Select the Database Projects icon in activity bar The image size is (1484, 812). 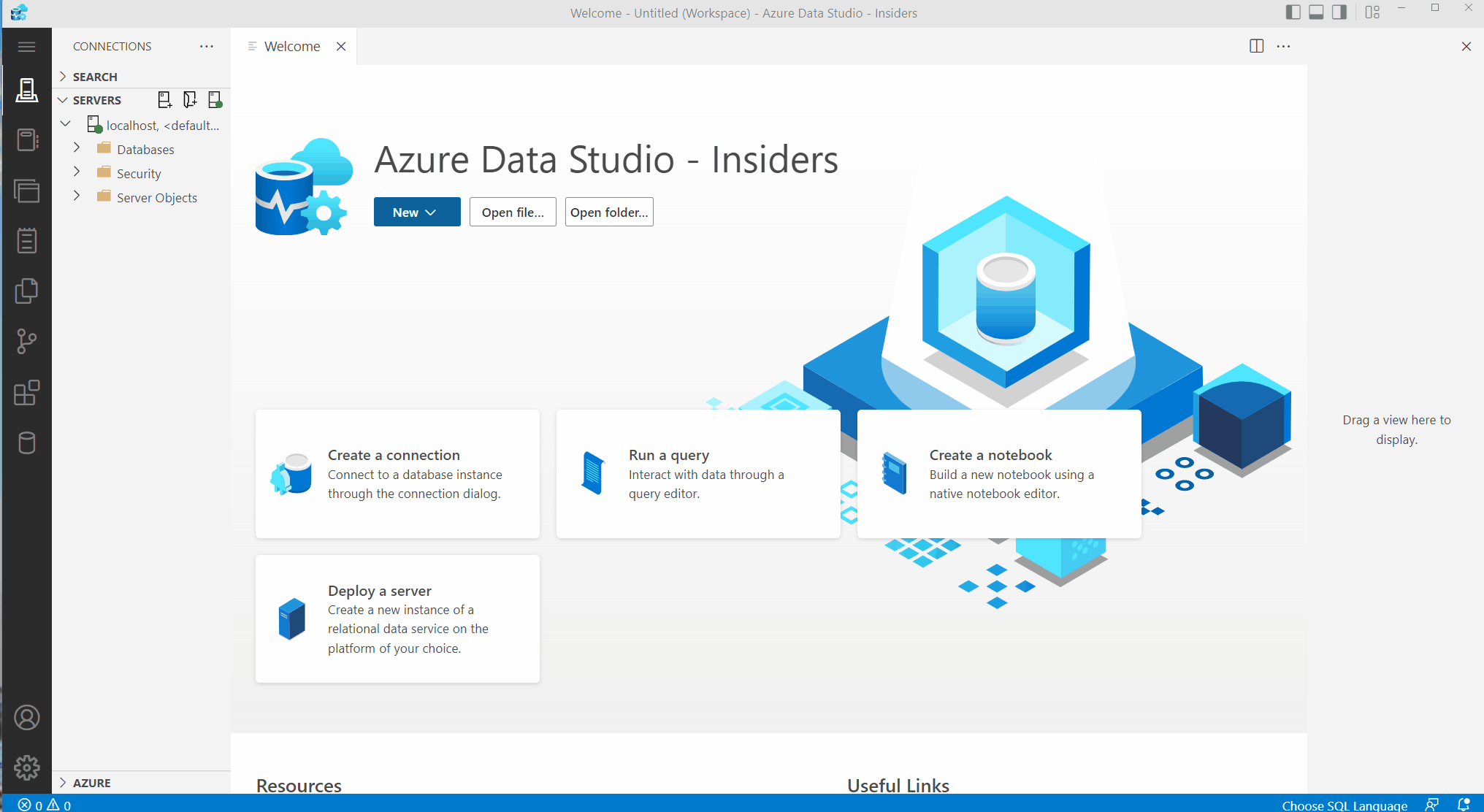(x=27, y=443)
